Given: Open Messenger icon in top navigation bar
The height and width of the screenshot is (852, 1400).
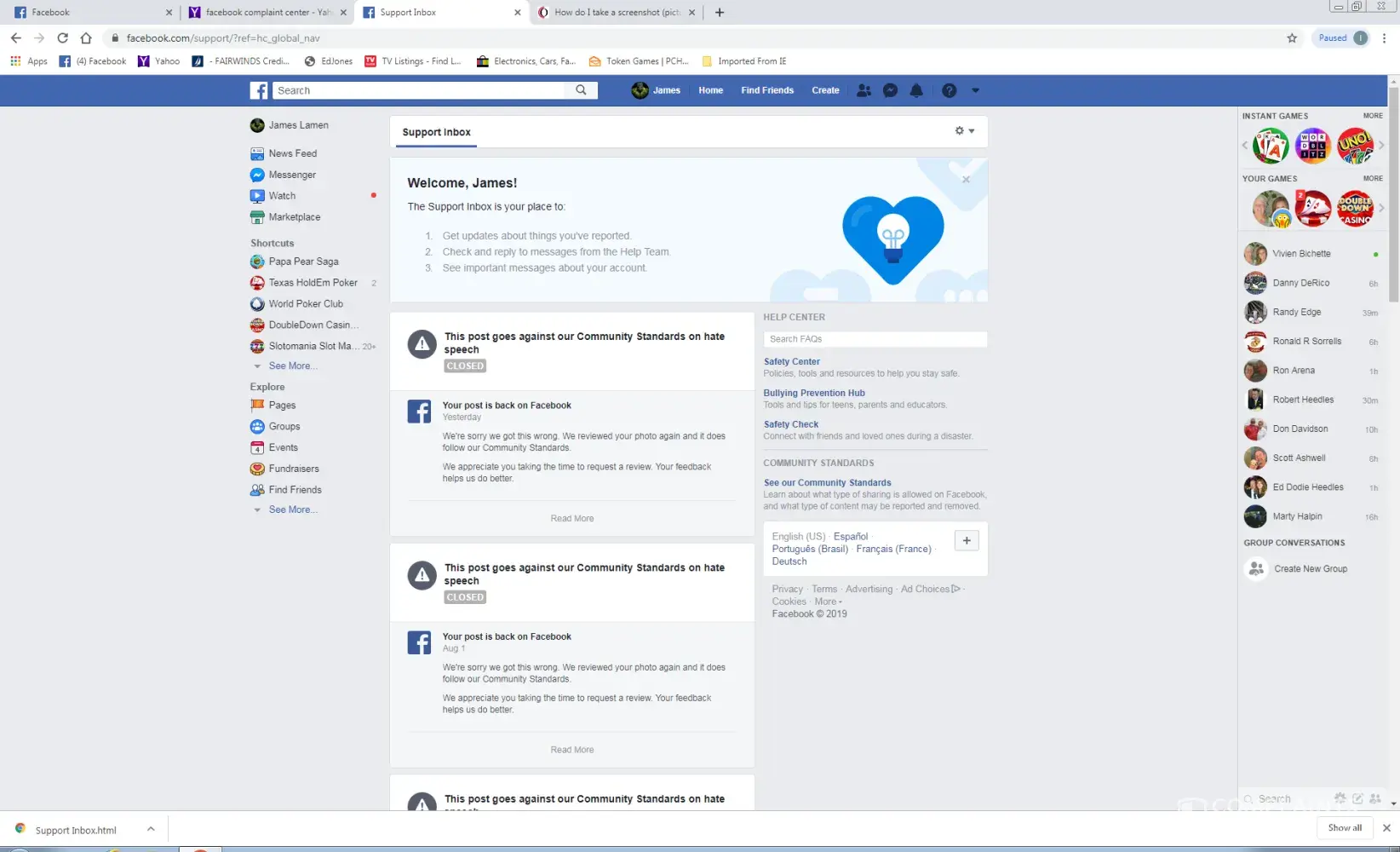Looking at the screenshot, I should click(x=890, y=90).
